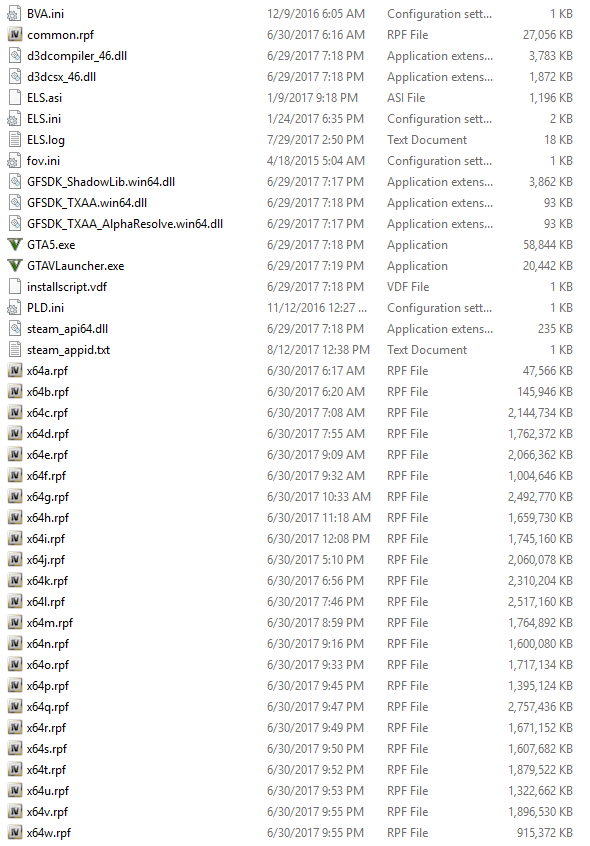Select the x64g.rpf file row
590x846 pixels.
point(291,497)
